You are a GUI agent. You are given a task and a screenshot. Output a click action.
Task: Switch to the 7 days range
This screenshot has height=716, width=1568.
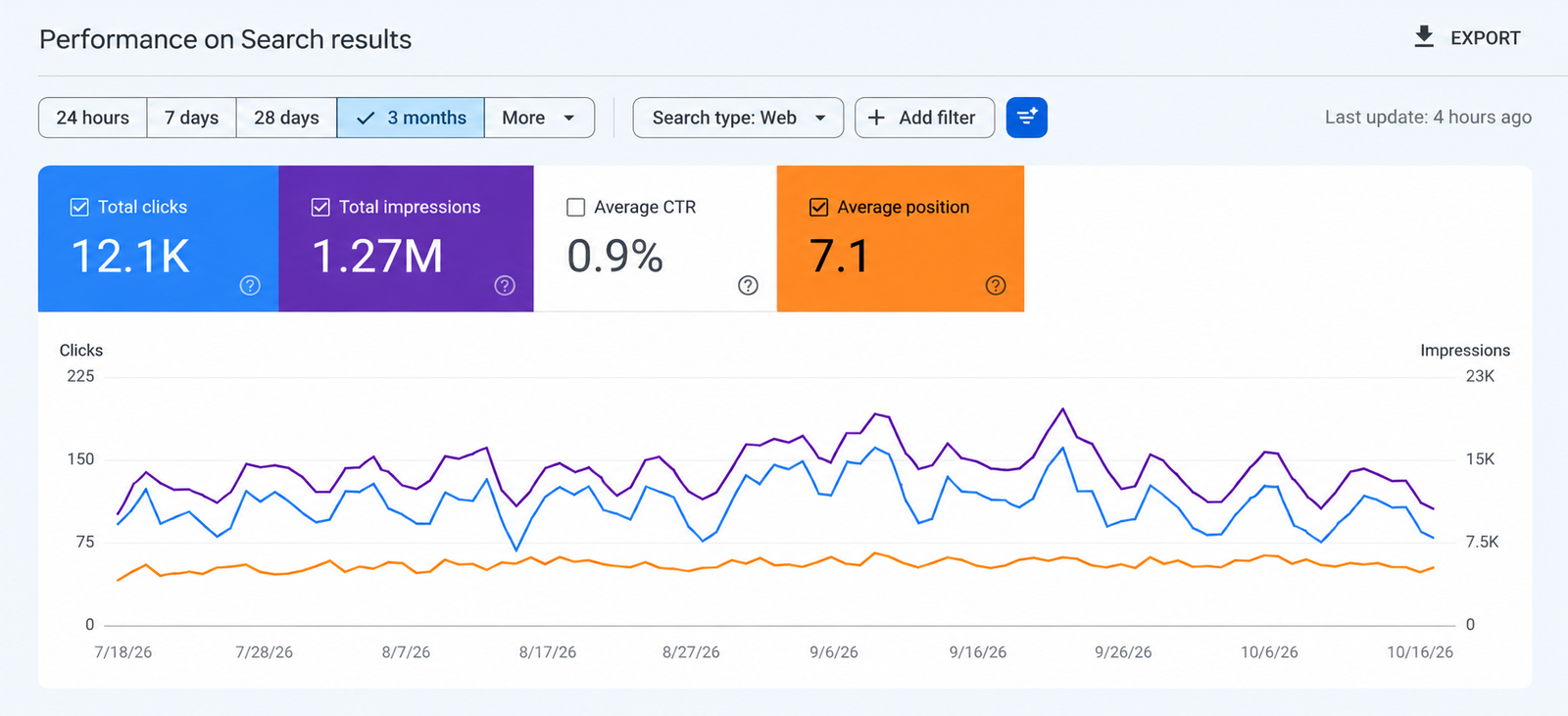192,118
